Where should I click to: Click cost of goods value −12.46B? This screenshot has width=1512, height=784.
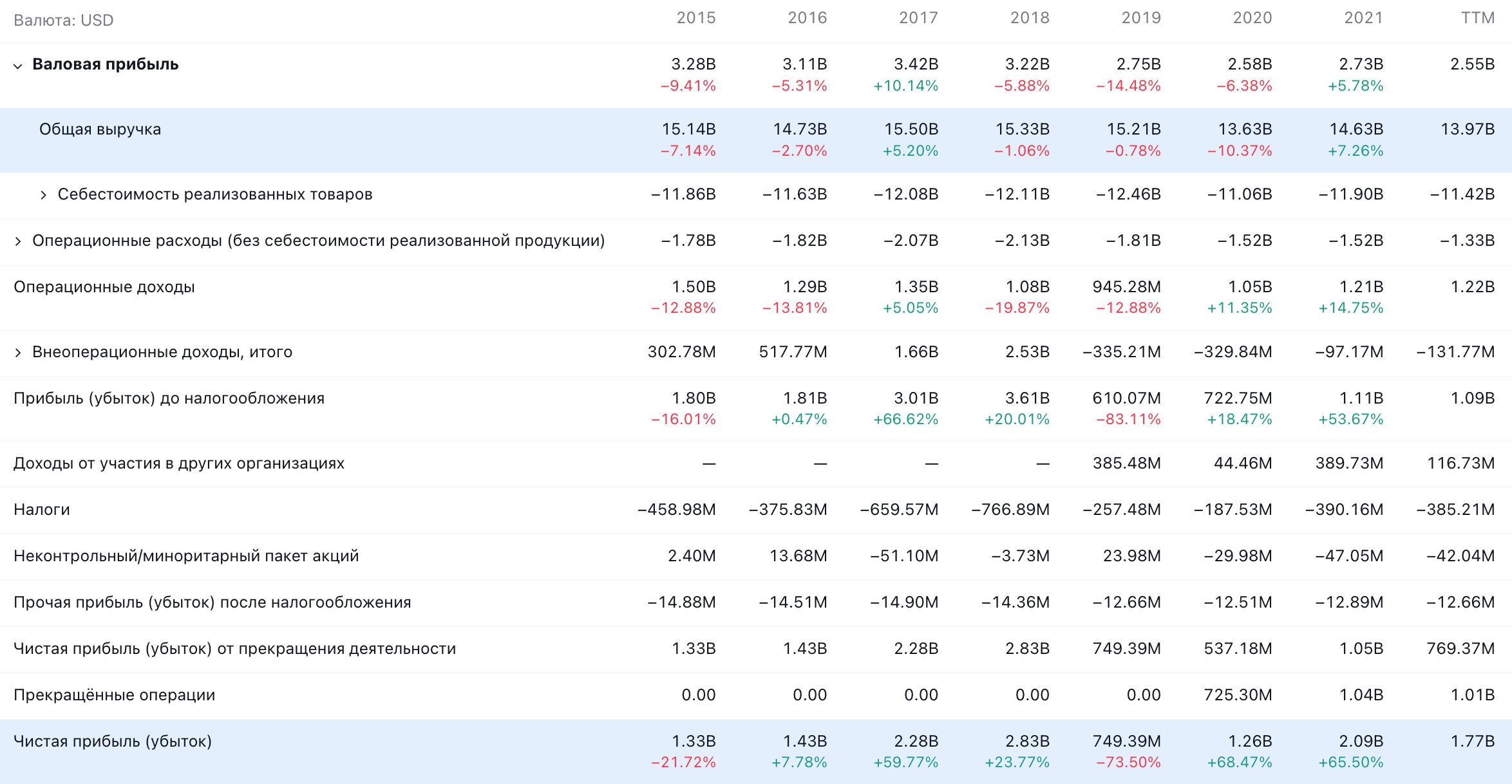1129,194
